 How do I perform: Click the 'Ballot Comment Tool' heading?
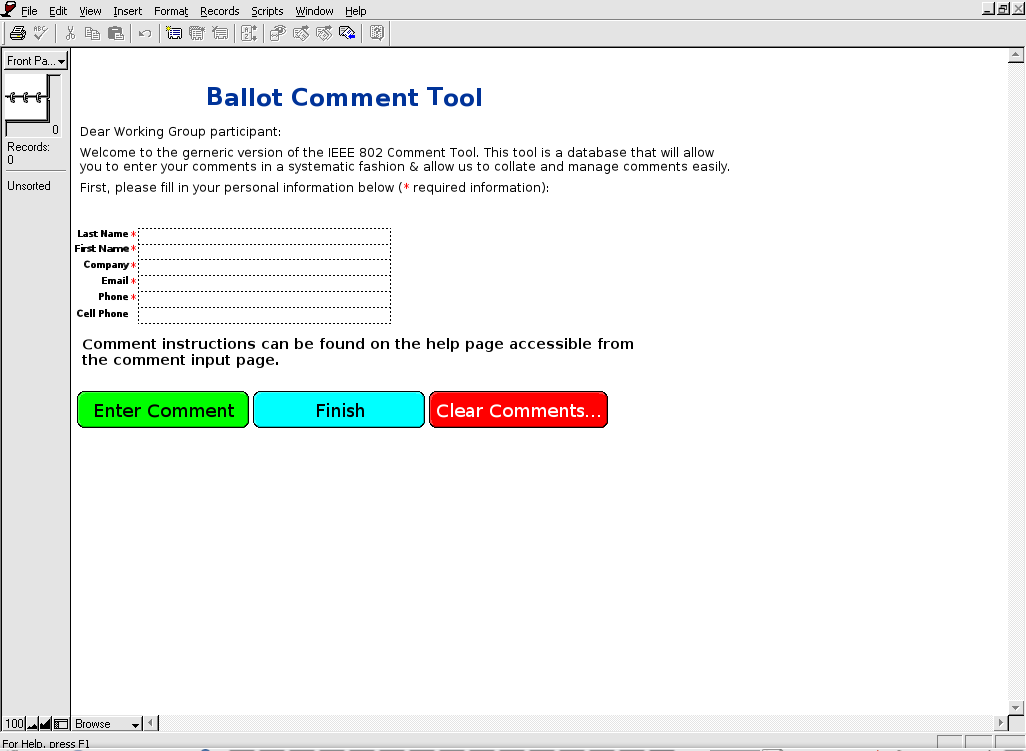[344, 97]
